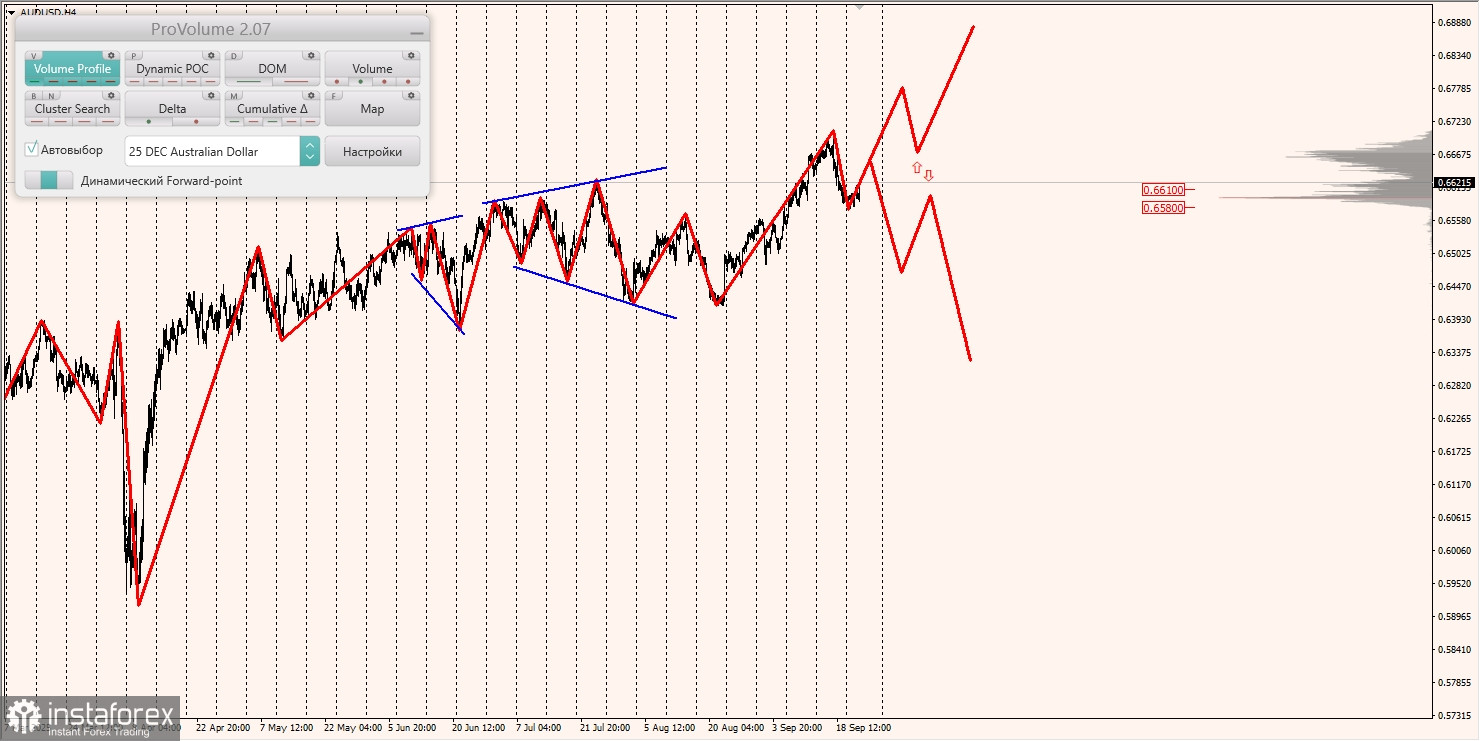Open Delta gear settings

tap(211, 96)
